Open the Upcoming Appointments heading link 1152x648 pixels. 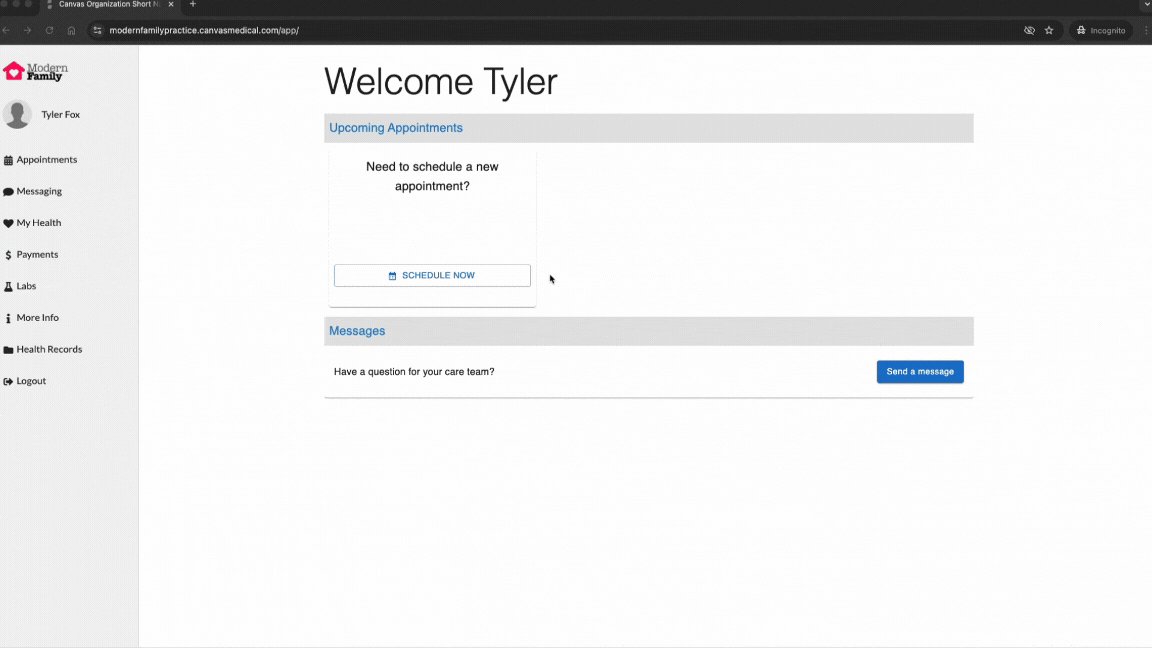(x=396, y=128)
